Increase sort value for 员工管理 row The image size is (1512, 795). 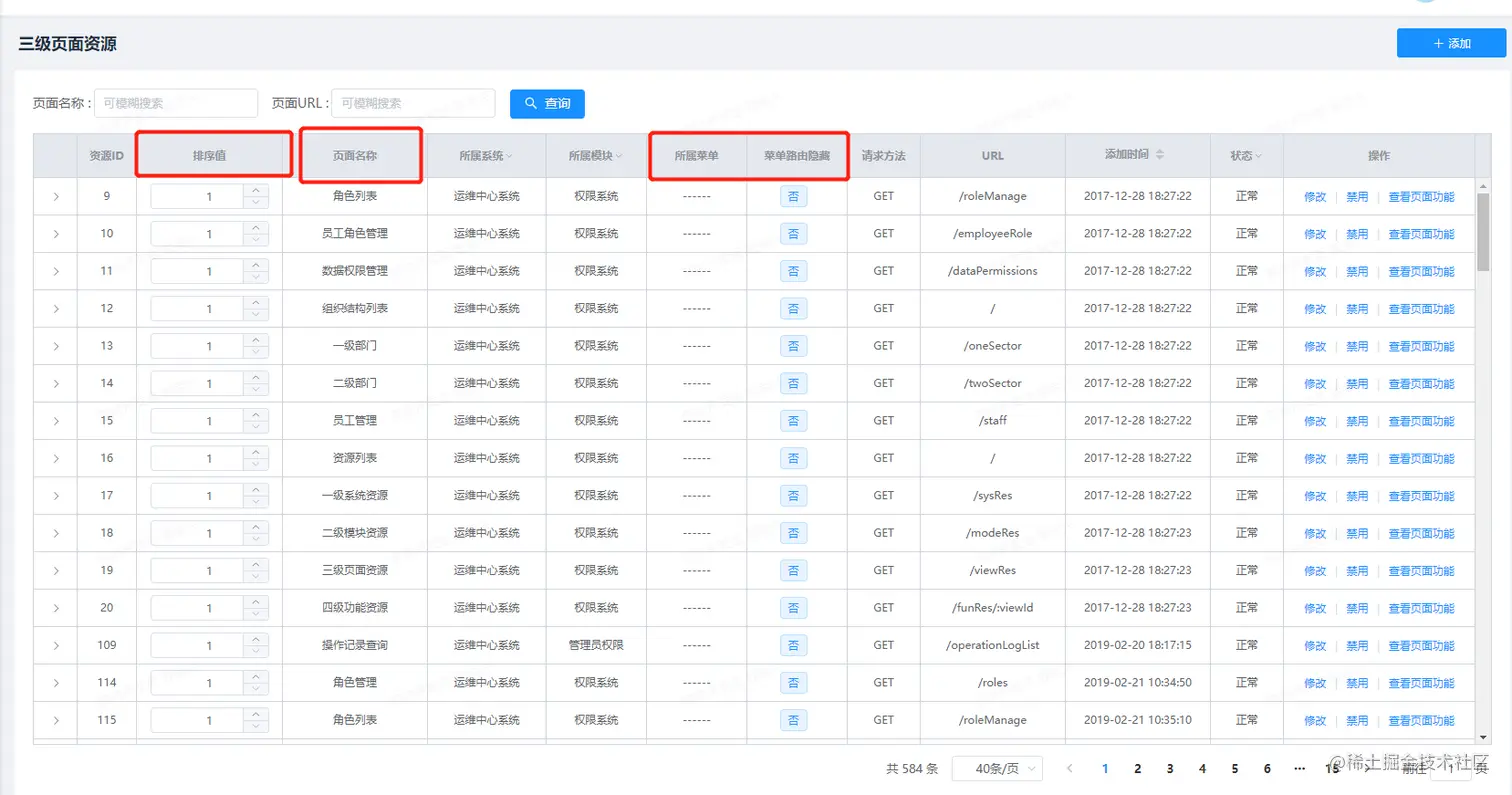click(x=257, y=415)
